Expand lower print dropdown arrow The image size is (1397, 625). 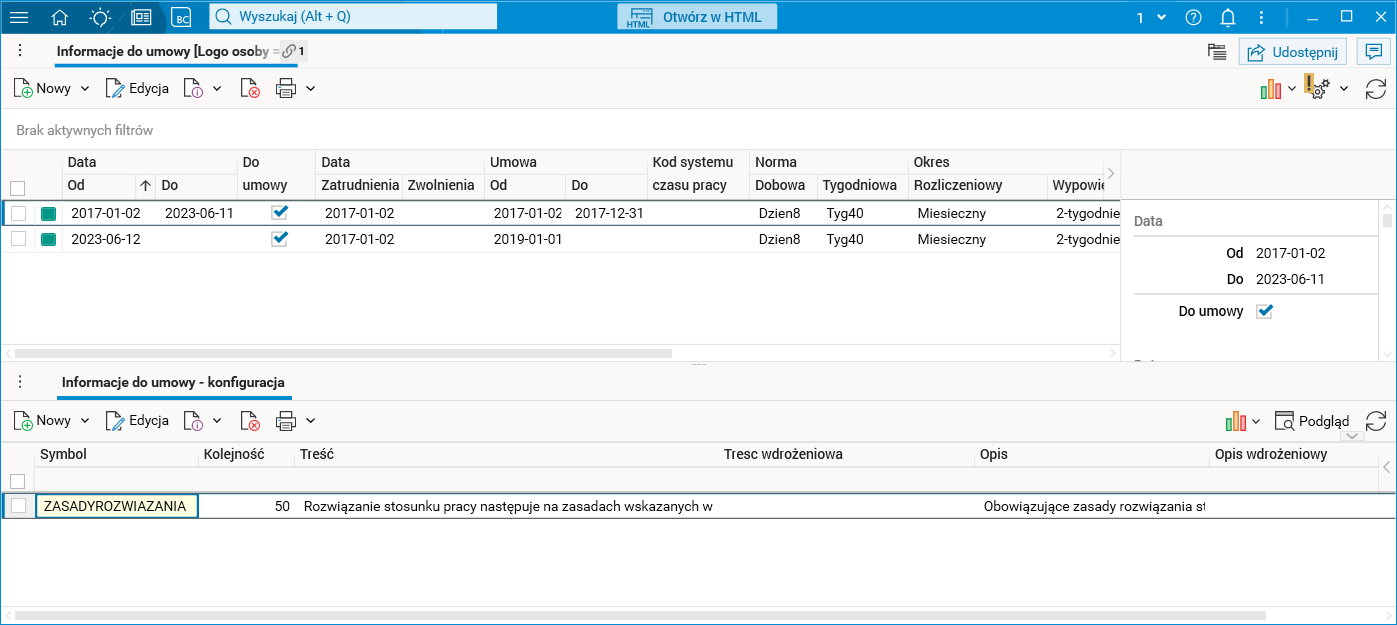(311, 421)
